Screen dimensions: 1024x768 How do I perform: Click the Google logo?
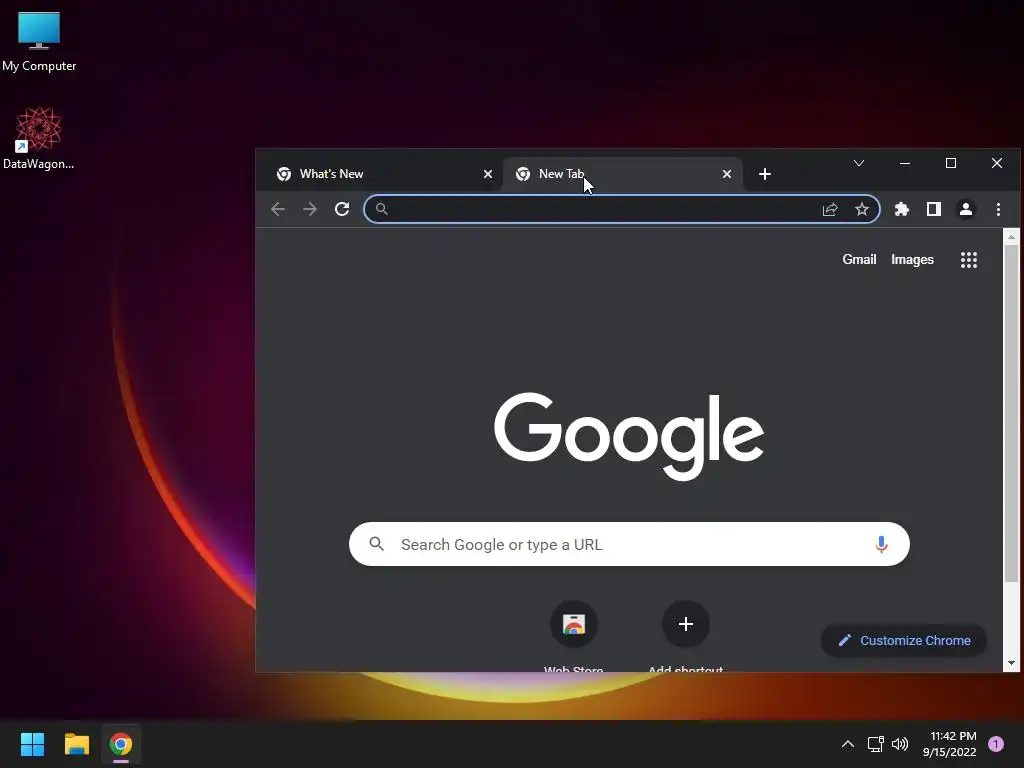click(x=629, y=436)
